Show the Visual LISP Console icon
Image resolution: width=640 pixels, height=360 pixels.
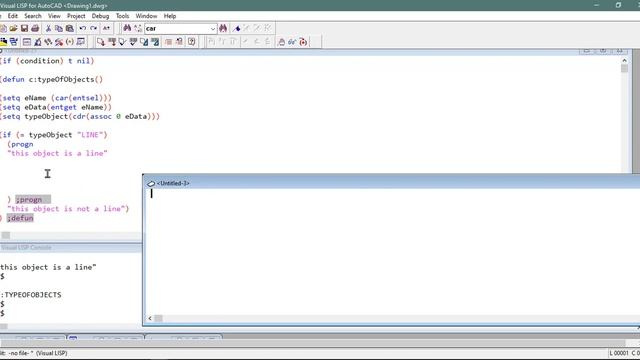(x=27, y=42)
